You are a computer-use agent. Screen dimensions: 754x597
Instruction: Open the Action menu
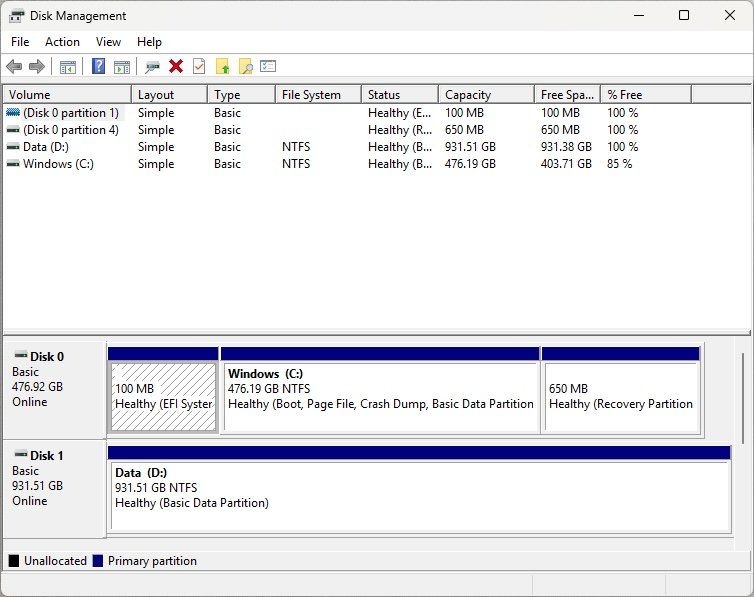pyautogui.click(x=63, y=42)
